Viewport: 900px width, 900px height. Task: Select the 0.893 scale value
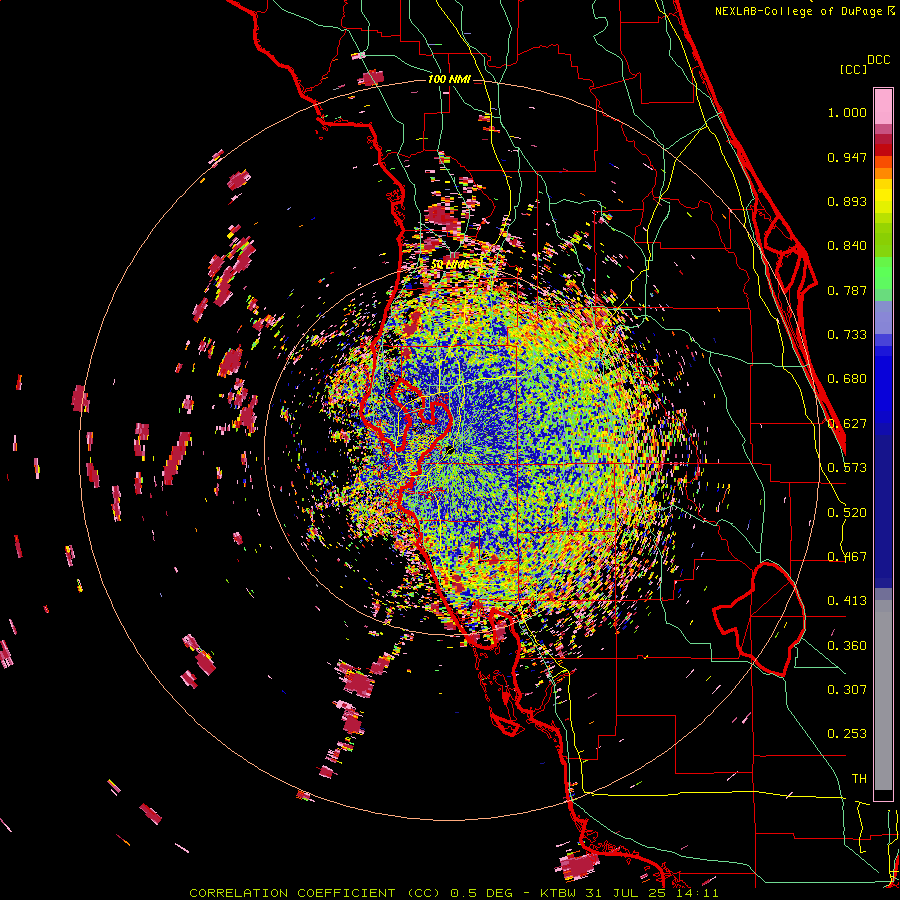click(x=847, y=201)
